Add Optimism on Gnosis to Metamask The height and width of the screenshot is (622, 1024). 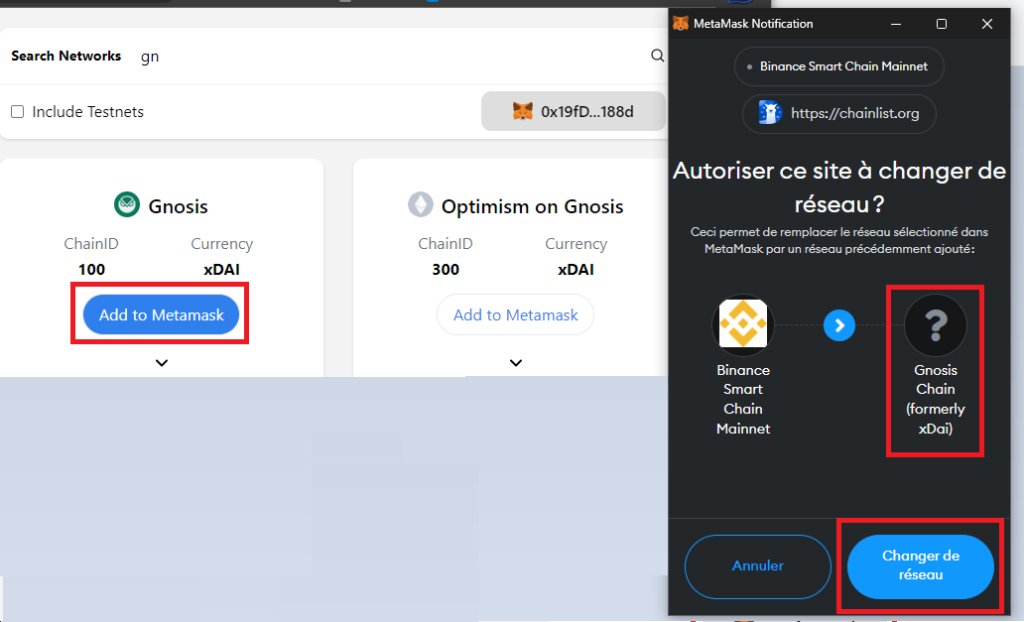pos(515,314)
